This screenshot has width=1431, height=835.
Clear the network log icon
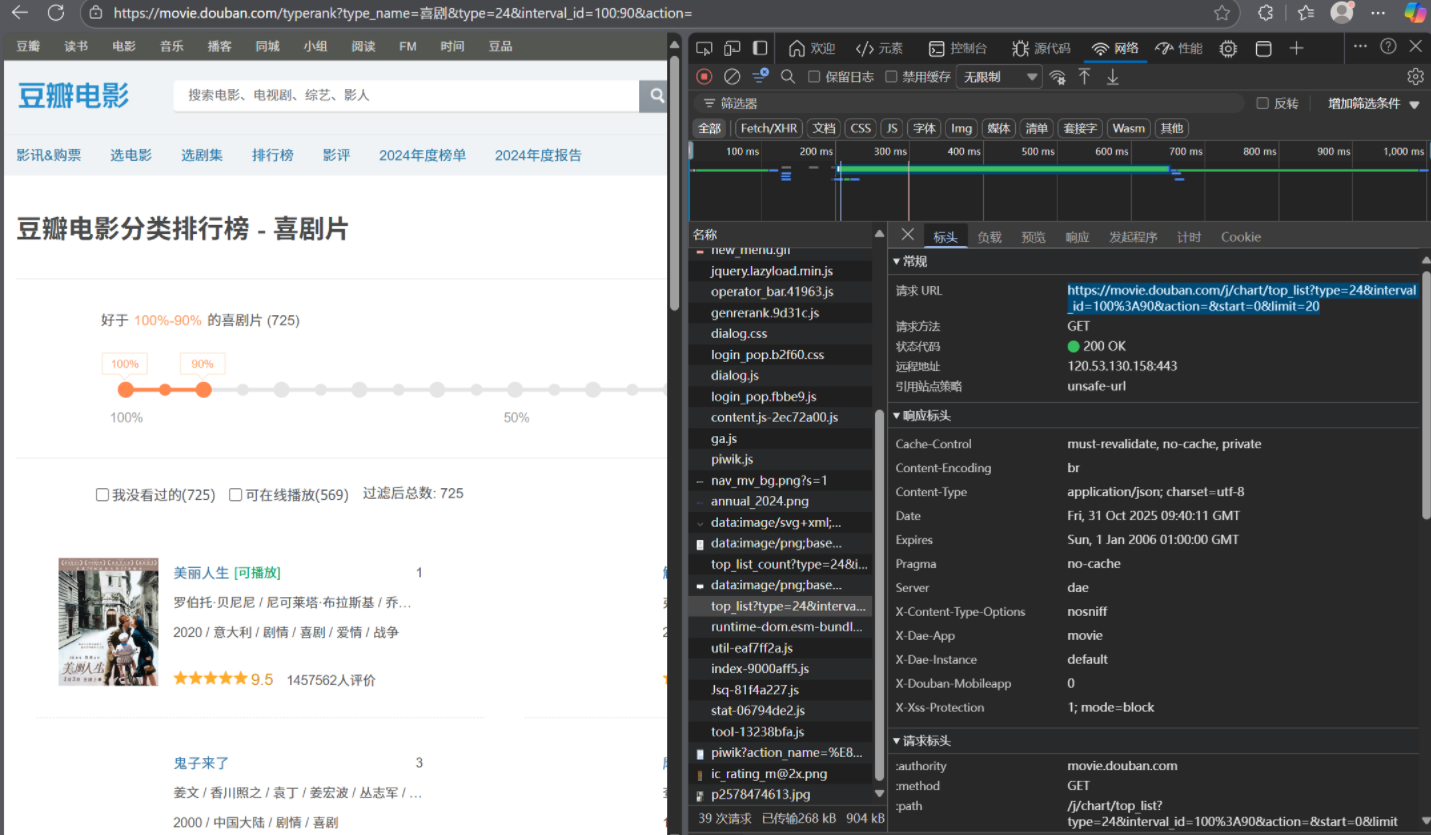(x=732, y=76)
